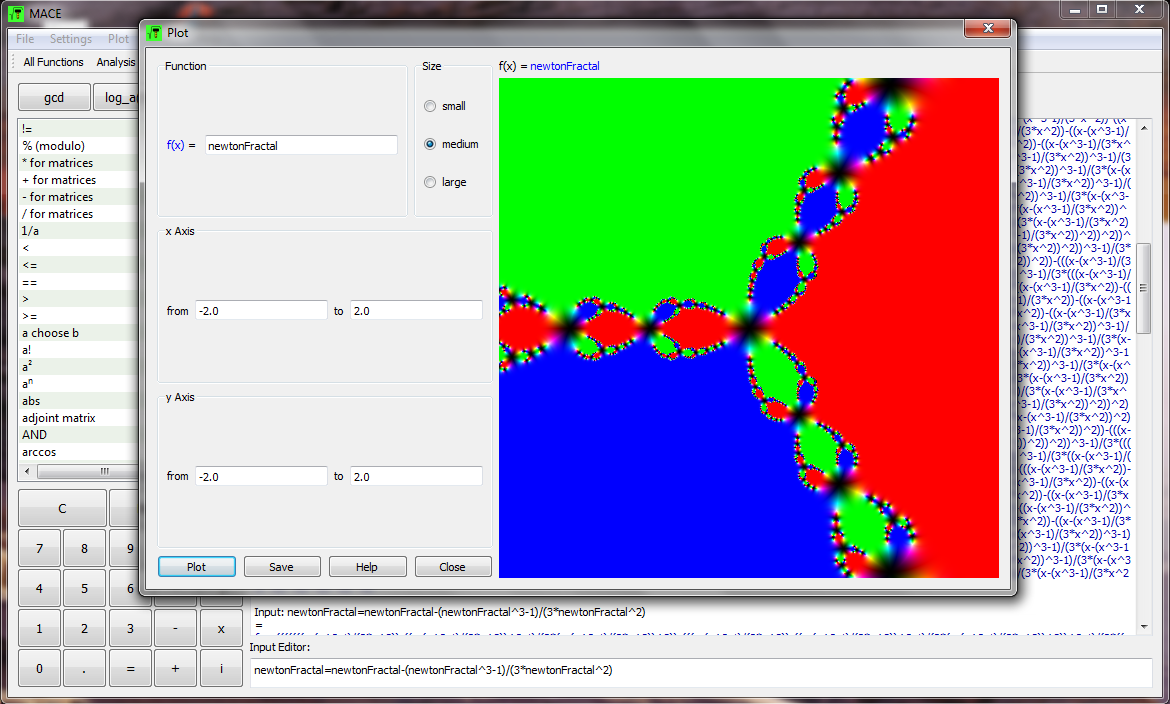Image resolution: width=1170 pixels, height=704 pixels.
Task: Click the gcd function button
Action: (54, 97)
